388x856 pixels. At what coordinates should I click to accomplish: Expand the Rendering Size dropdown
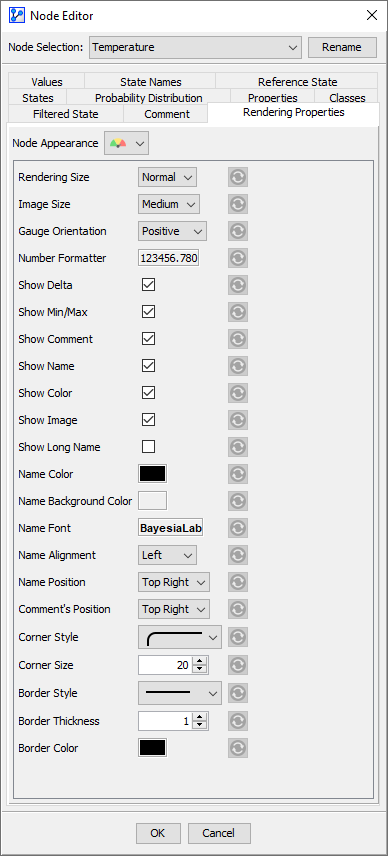tap(167, 177)
